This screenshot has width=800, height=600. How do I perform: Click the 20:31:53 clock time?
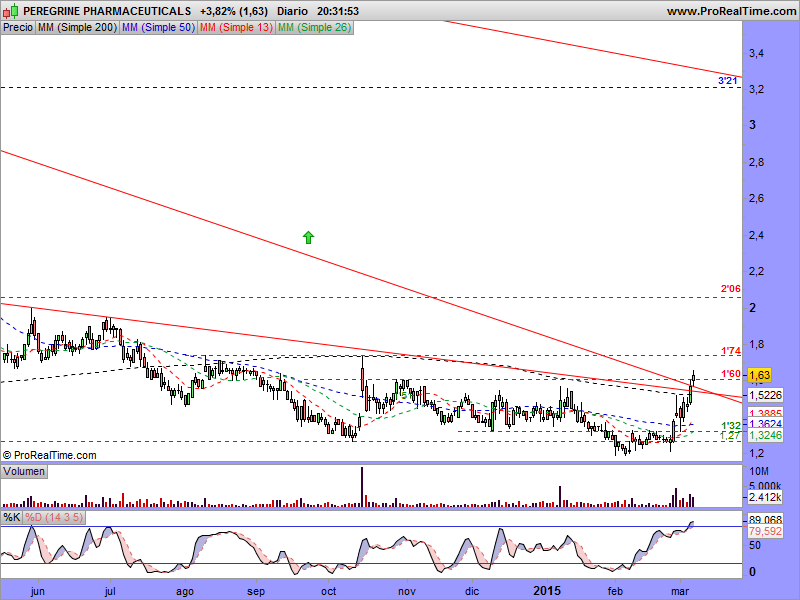pos(338,11)
